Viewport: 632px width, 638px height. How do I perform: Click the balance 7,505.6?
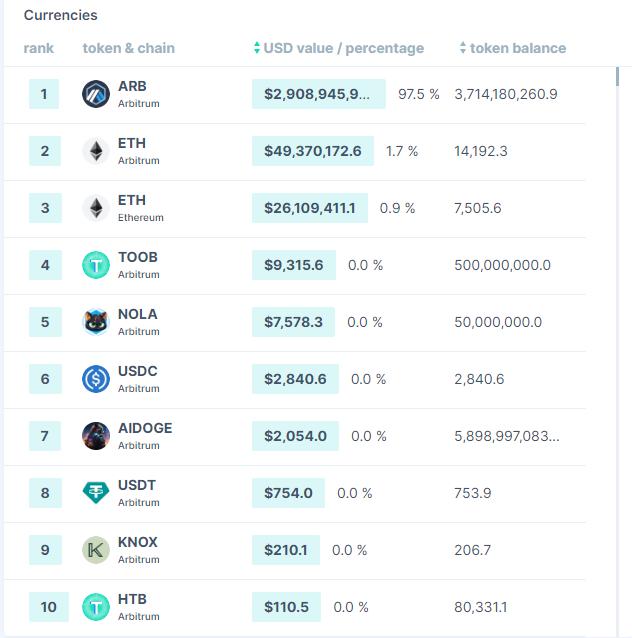point(478,208)
